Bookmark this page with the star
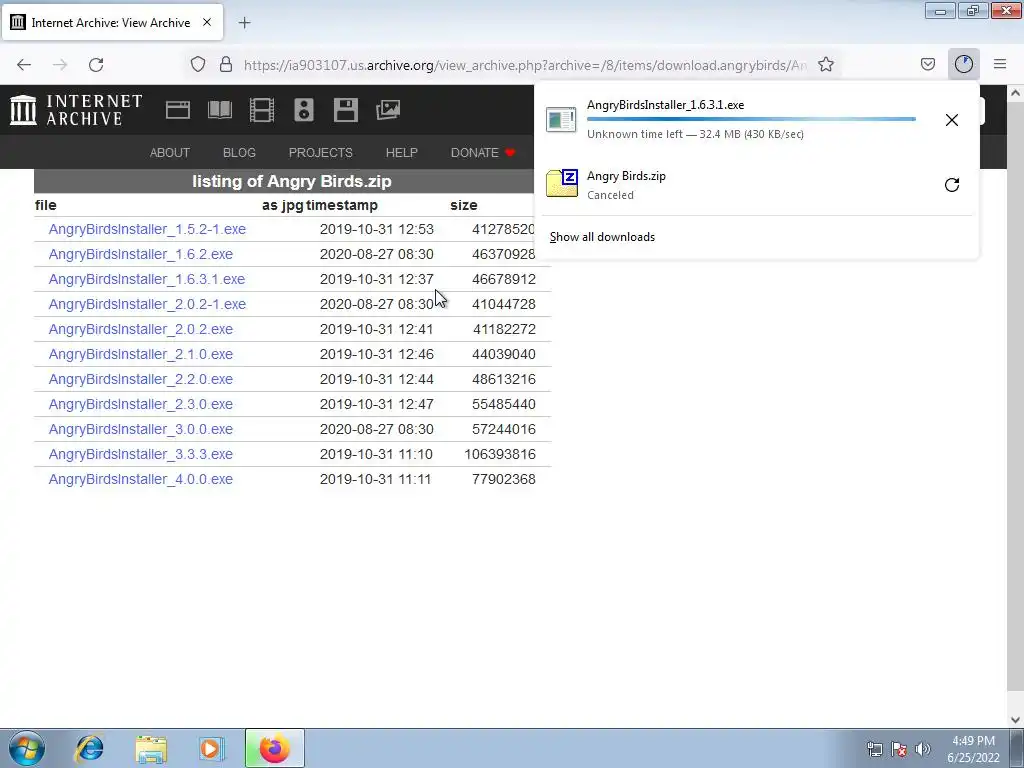Viewport: 1024px width, 768px height. (826, 65)
